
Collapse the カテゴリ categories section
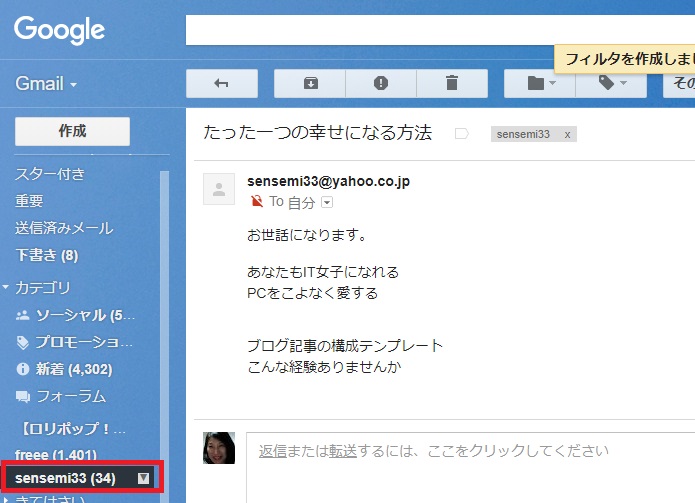click(5, 287)
